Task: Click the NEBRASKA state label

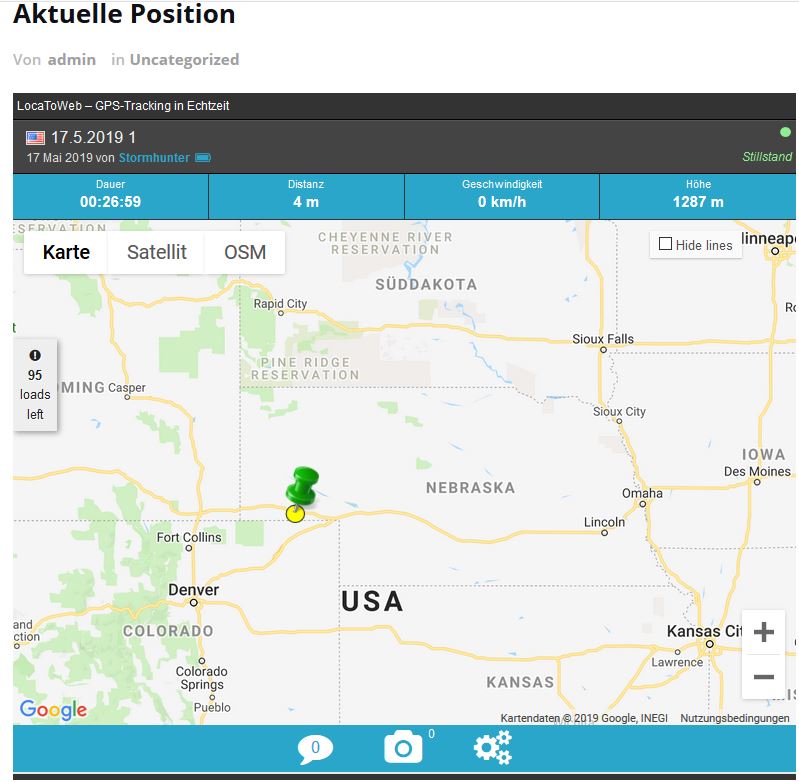Action: [470, 488]
